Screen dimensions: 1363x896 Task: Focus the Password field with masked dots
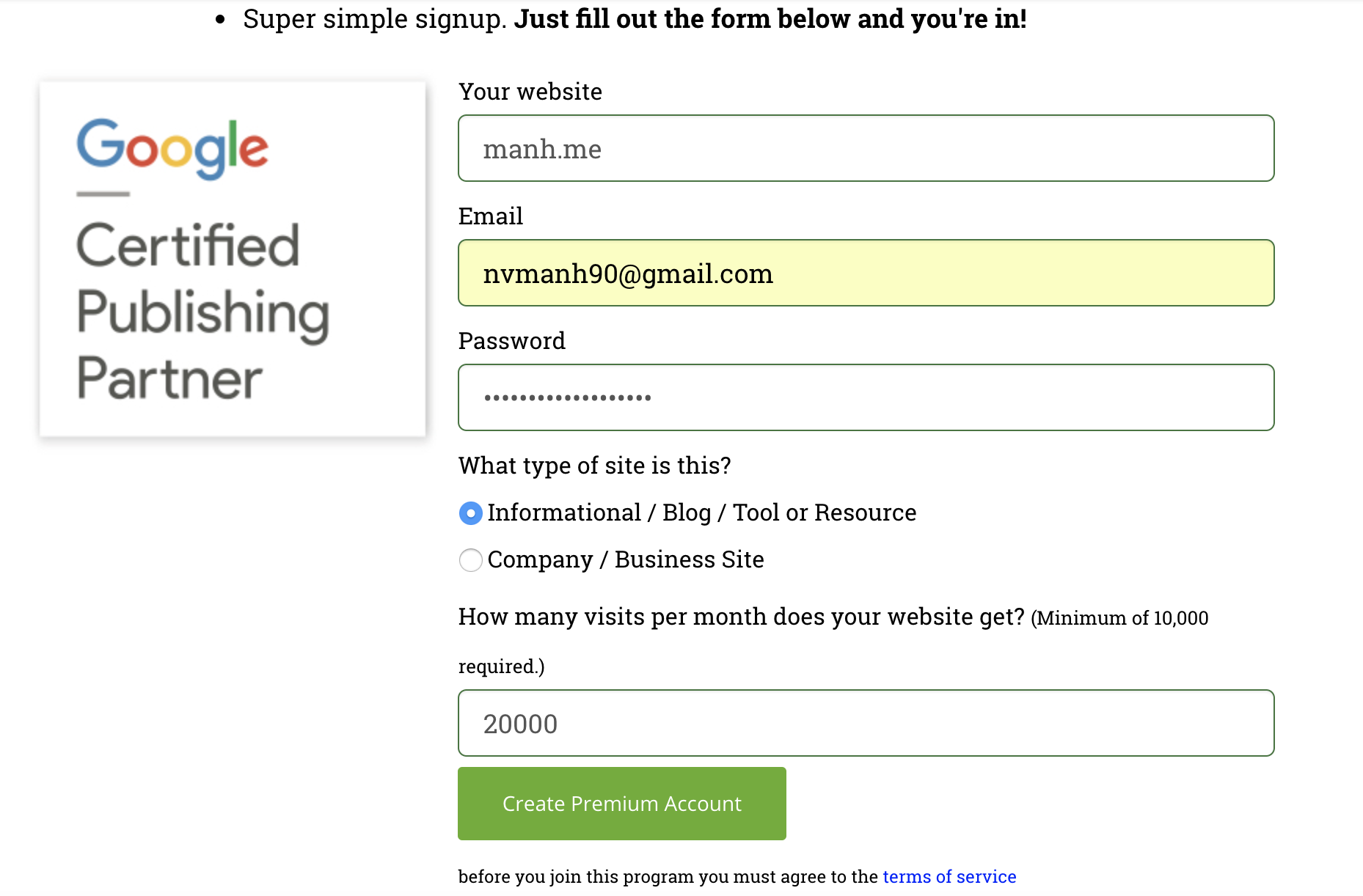click(866, 397)
